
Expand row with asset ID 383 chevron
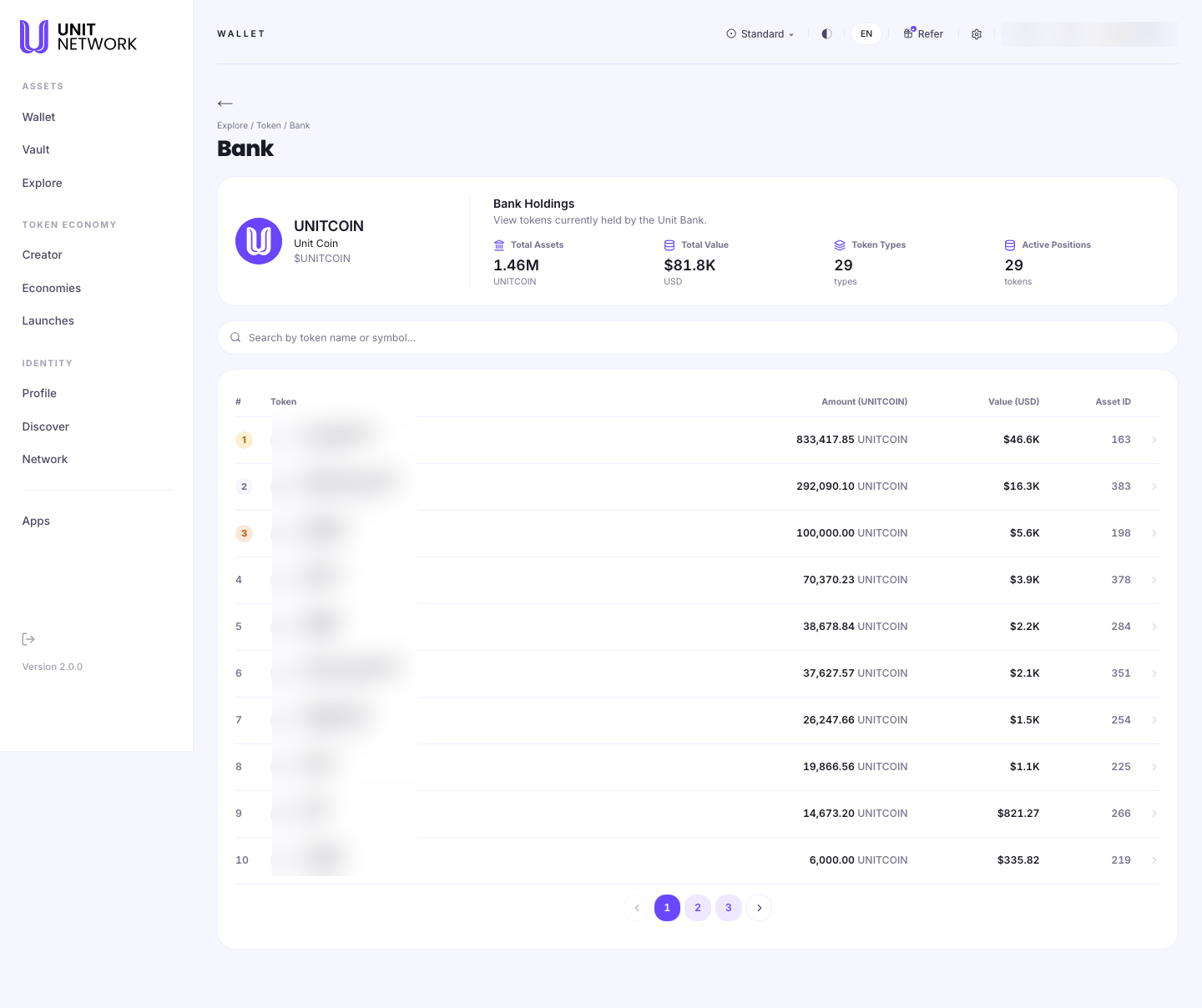tap(1154, 486)
